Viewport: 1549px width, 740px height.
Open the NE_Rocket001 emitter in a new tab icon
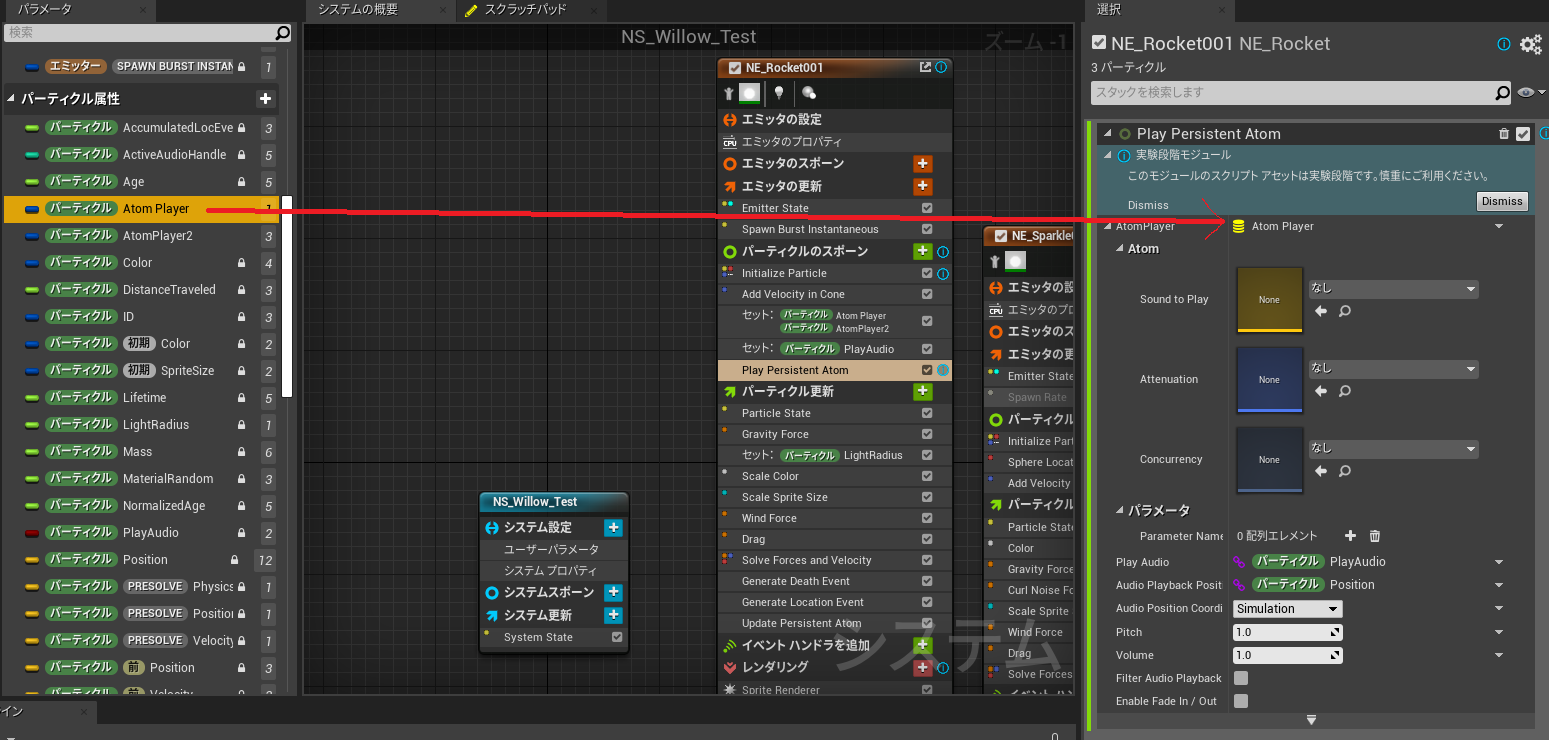pyautogui.click(x=925, y=68)
